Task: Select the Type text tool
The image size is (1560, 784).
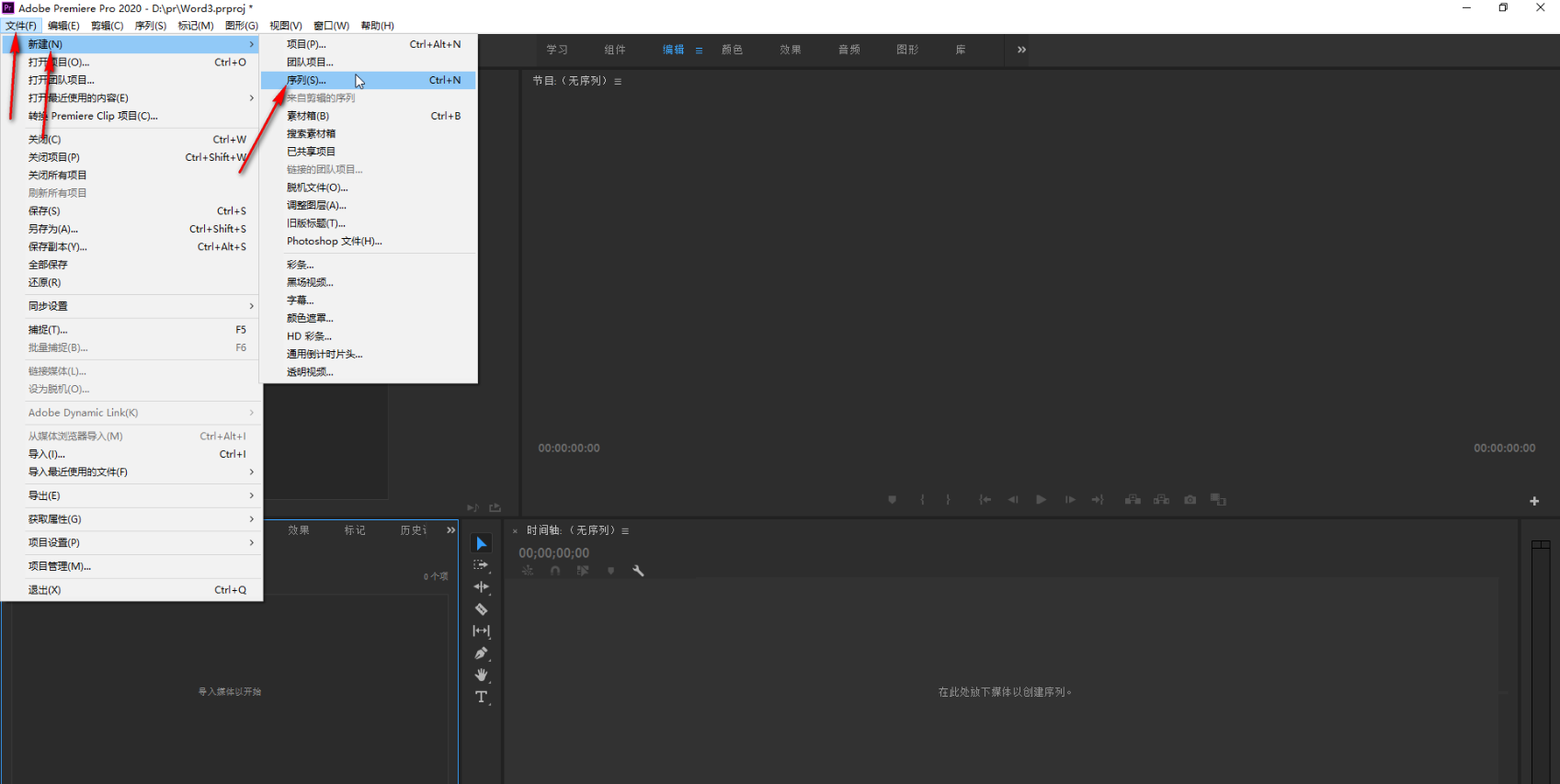Action: coord(481,698)
